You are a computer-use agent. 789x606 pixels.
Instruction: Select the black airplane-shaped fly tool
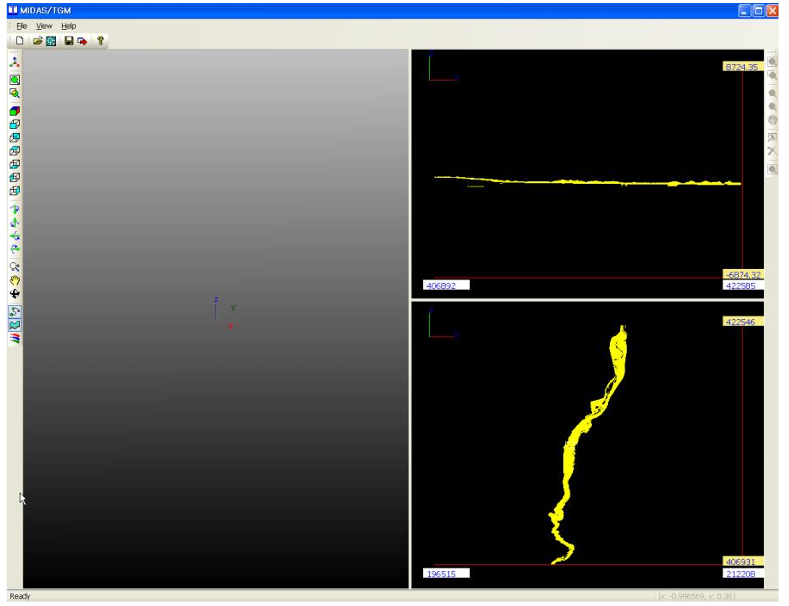click(15, 293)
